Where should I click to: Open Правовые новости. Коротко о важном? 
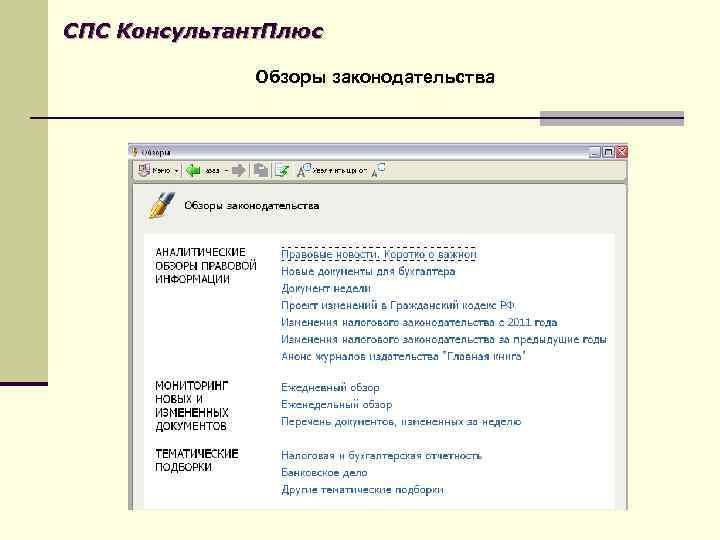pyautogui.click(x=379, y=254)
